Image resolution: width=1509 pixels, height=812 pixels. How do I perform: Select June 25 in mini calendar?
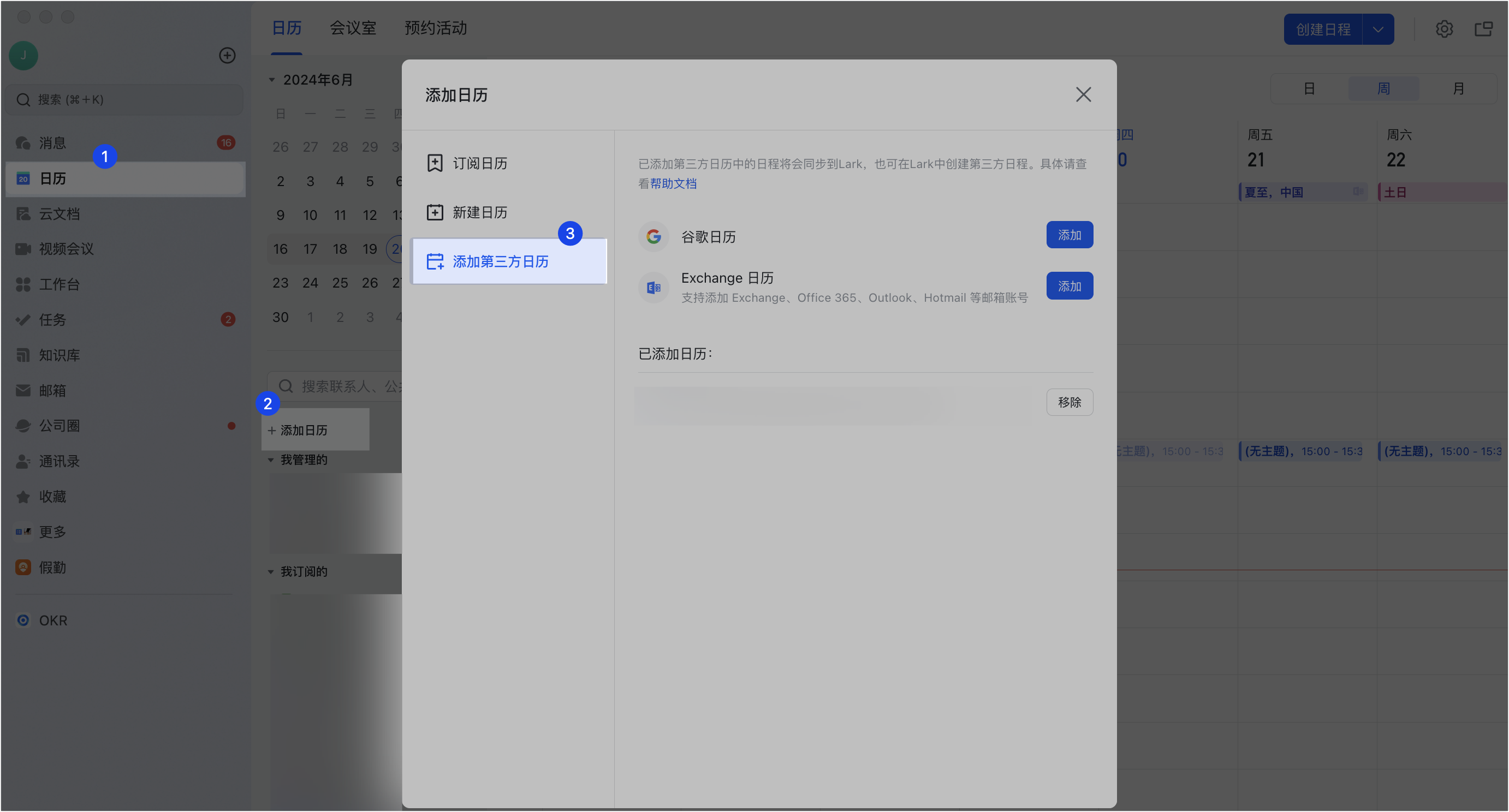340,283
